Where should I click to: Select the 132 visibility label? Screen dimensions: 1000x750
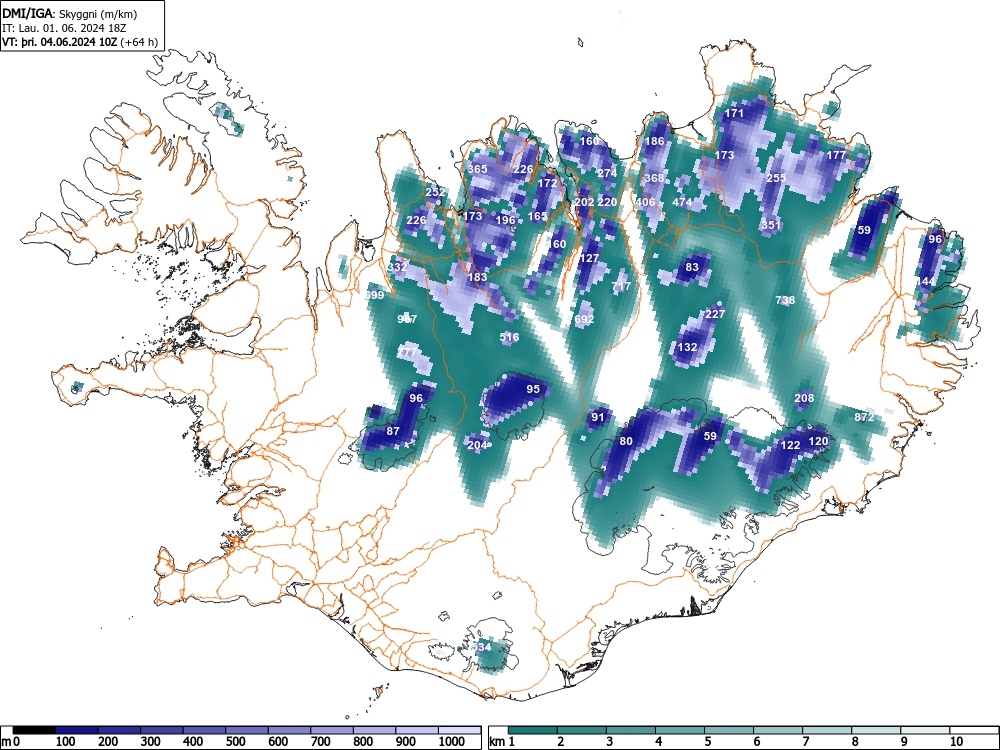(687, 348)
